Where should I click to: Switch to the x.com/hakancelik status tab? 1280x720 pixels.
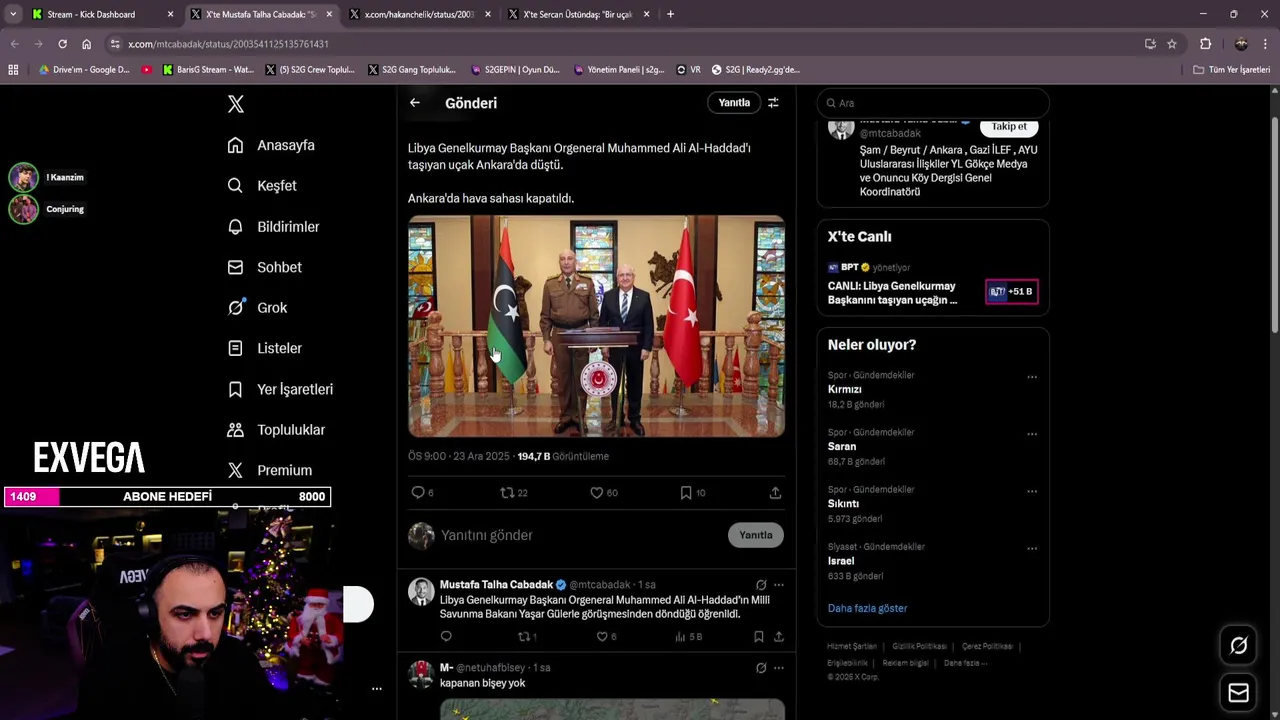(x=418, y=14)
